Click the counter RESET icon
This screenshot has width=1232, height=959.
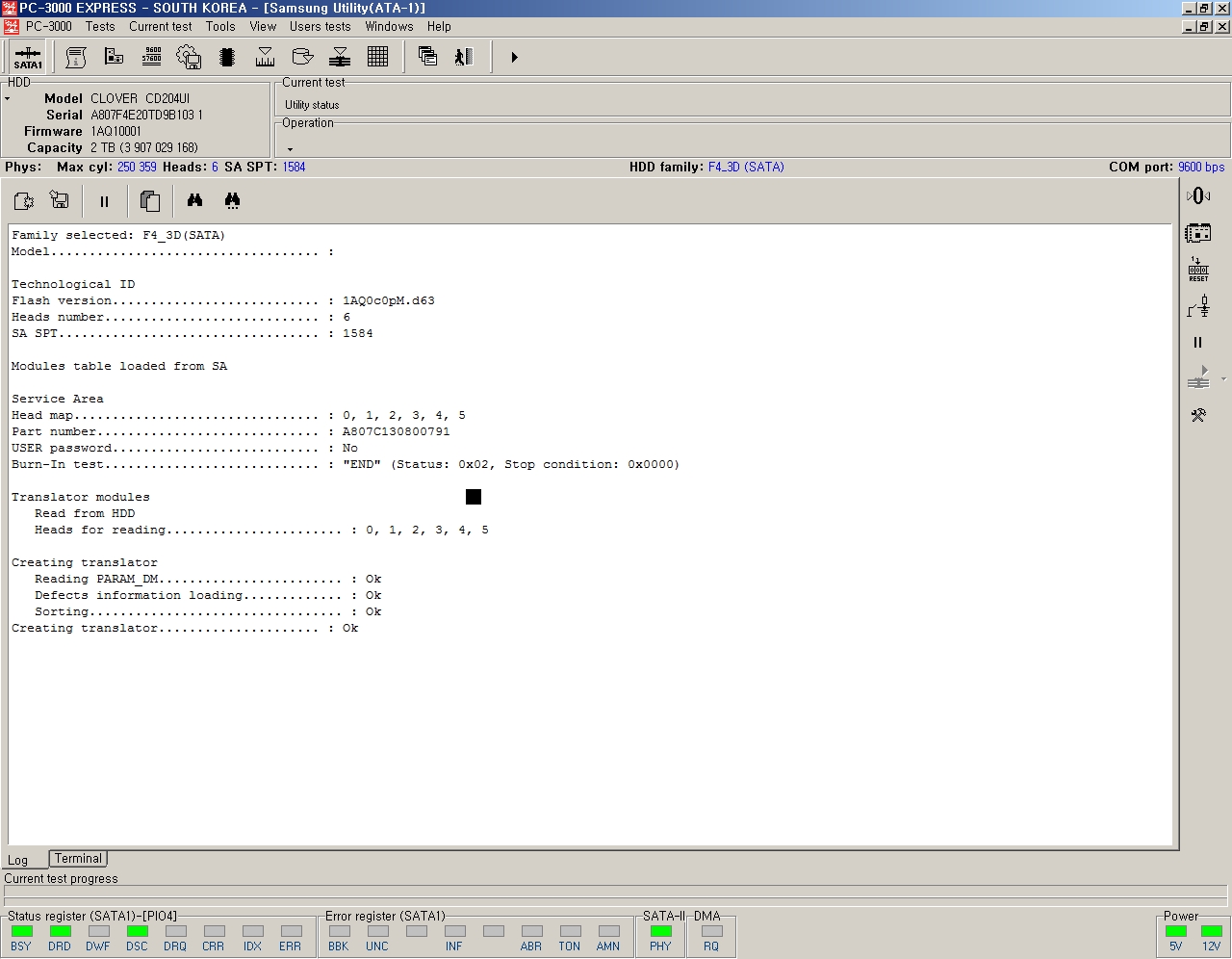click(x=1198, y=270)
